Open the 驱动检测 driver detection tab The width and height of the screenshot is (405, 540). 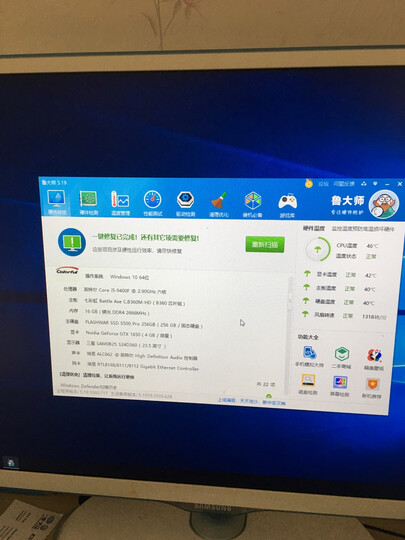(185, 204)
